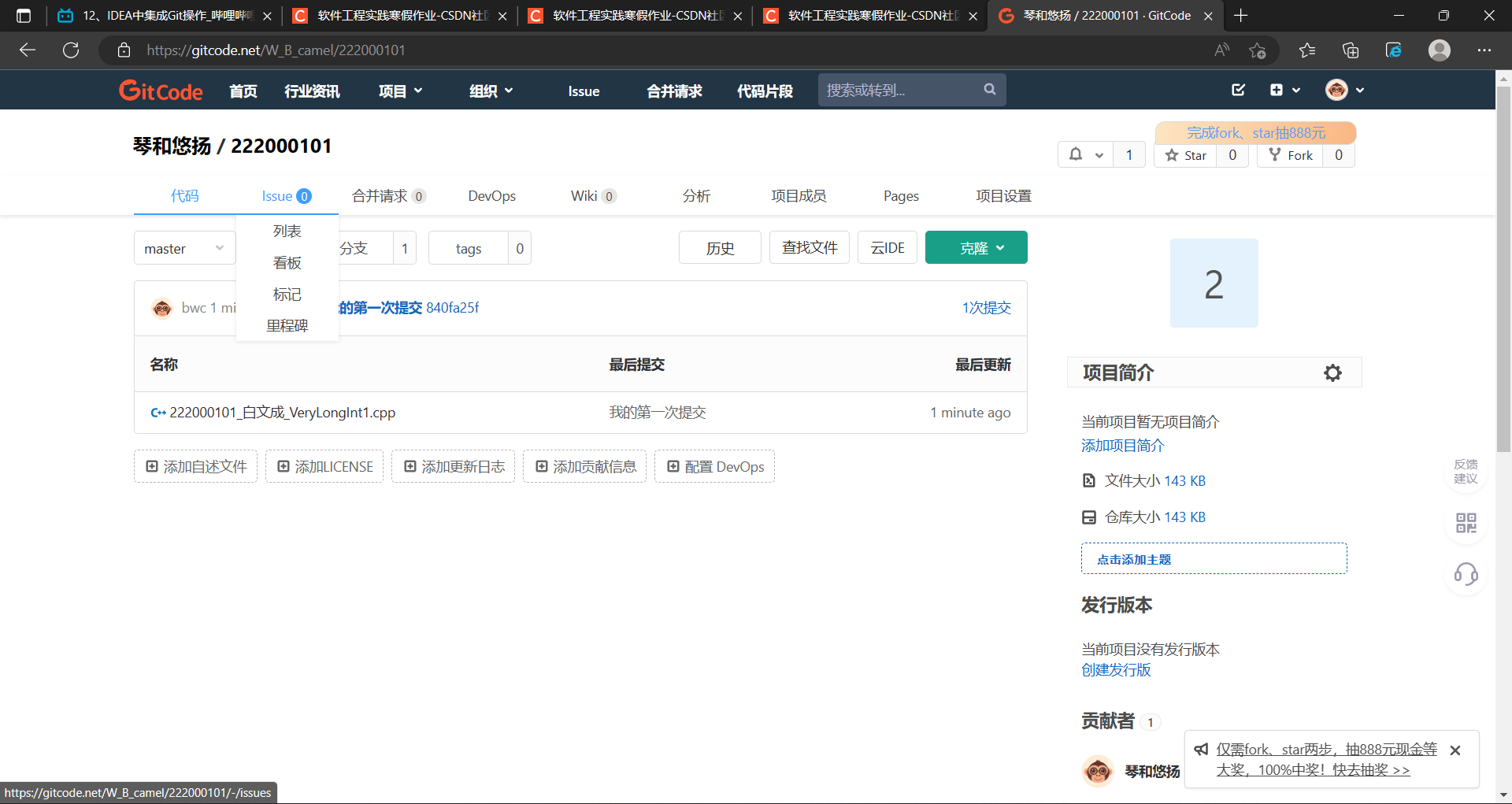Expand the 克隆 clone dropdown
1512x804 pixels.
click(976, 248)
